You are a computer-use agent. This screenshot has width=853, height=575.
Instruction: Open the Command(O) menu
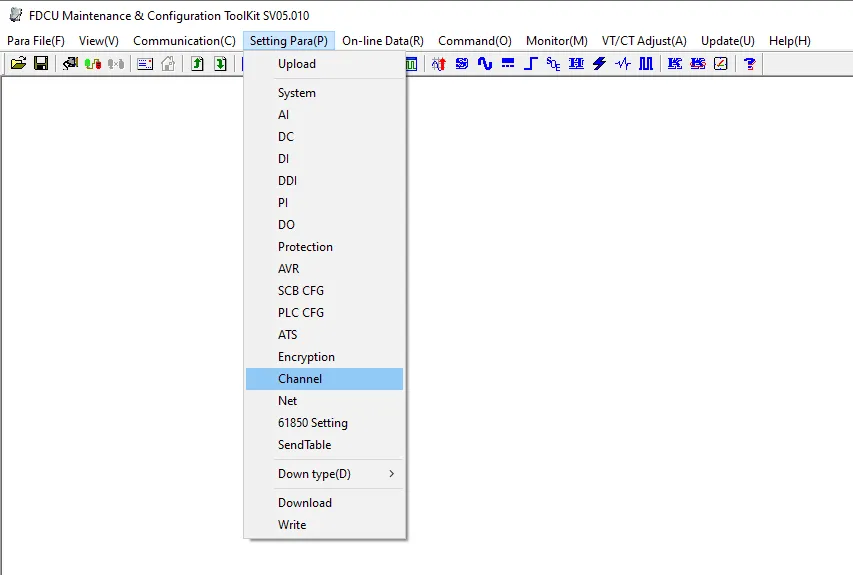click(475, 41)
